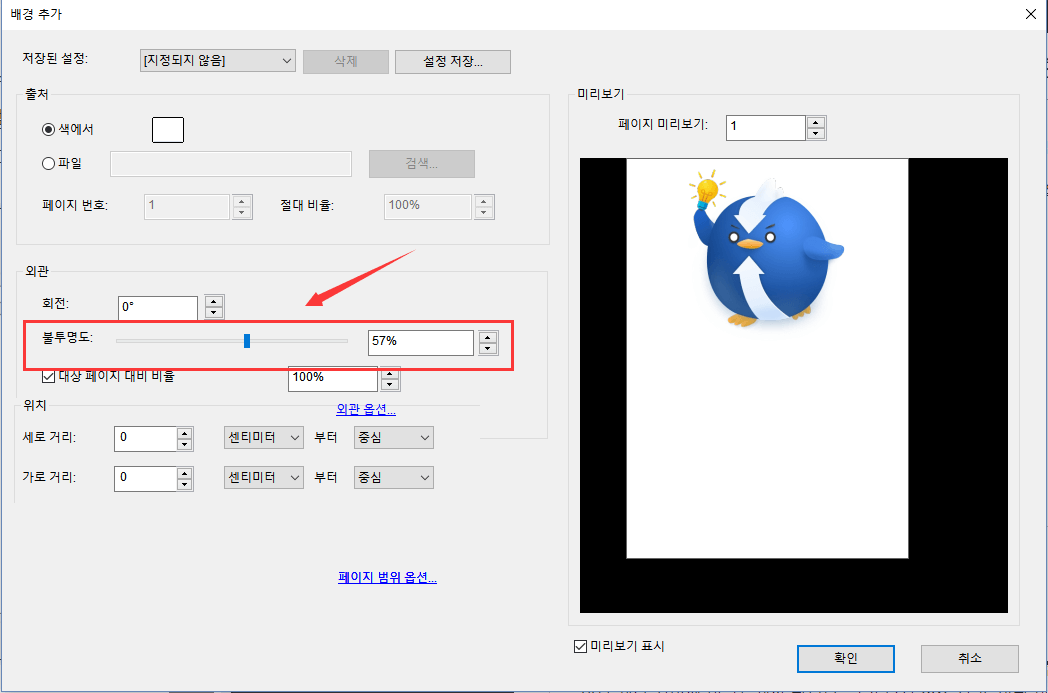Toggle the 미리보기 표시 checkbox

point(579,646)
